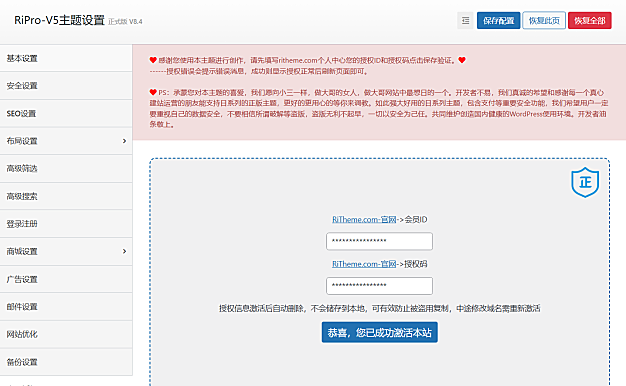Viewport: 626px width, 386px height.
Task: Click the 正式版 V8.4 version label
Action: [125, 22]
